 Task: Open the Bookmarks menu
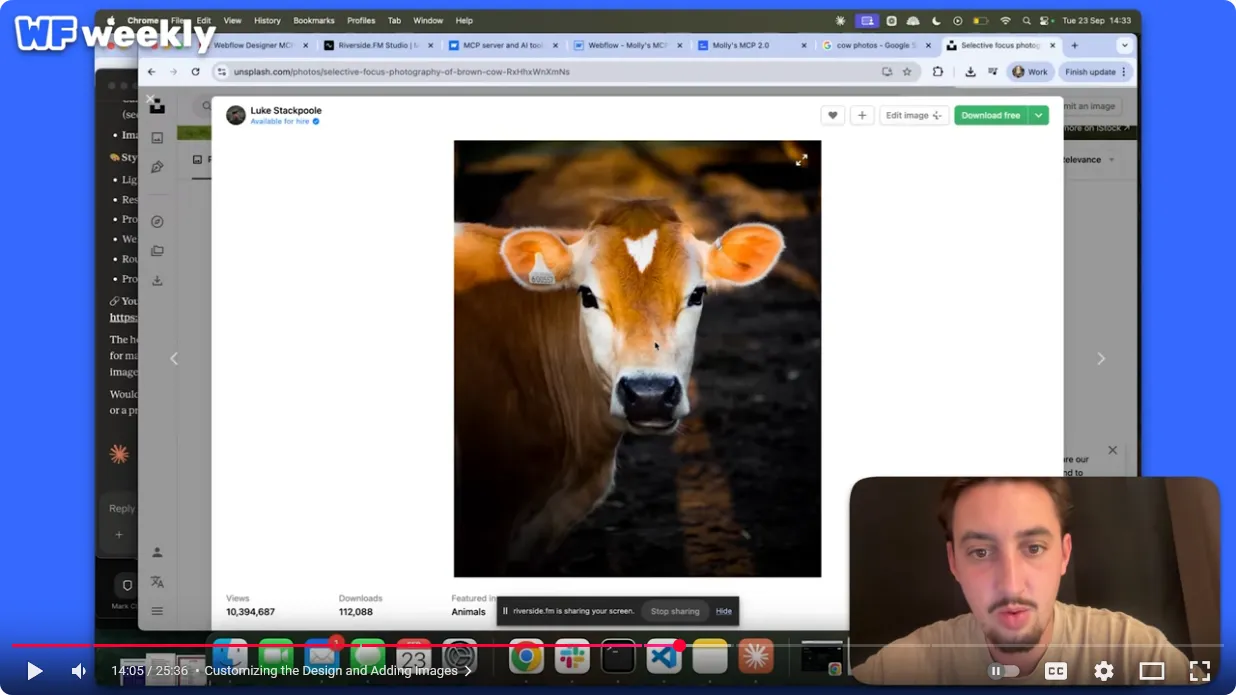[314, 20]
